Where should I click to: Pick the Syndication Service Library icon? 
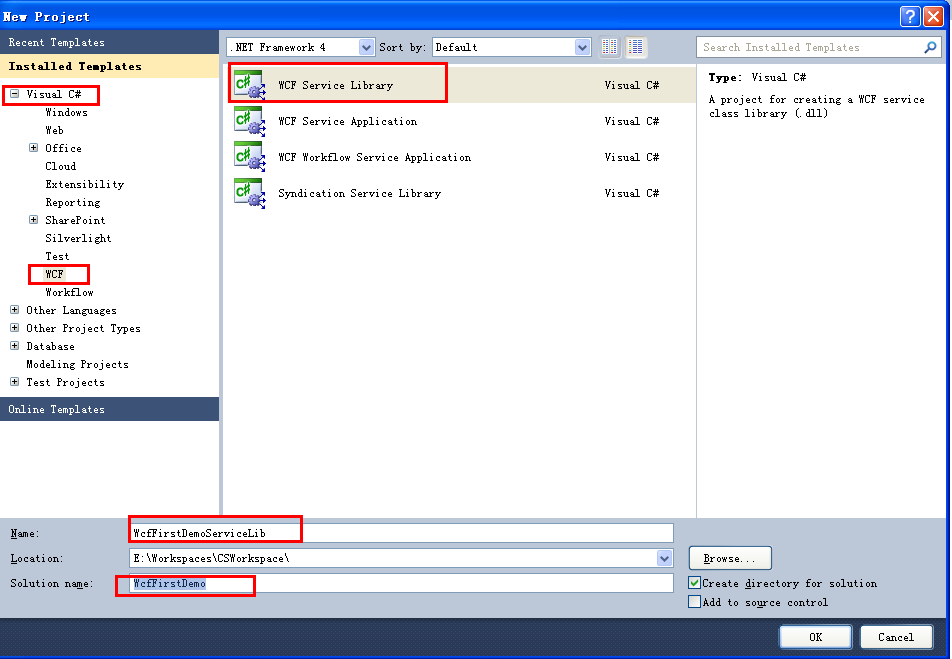tap(248, 193)
